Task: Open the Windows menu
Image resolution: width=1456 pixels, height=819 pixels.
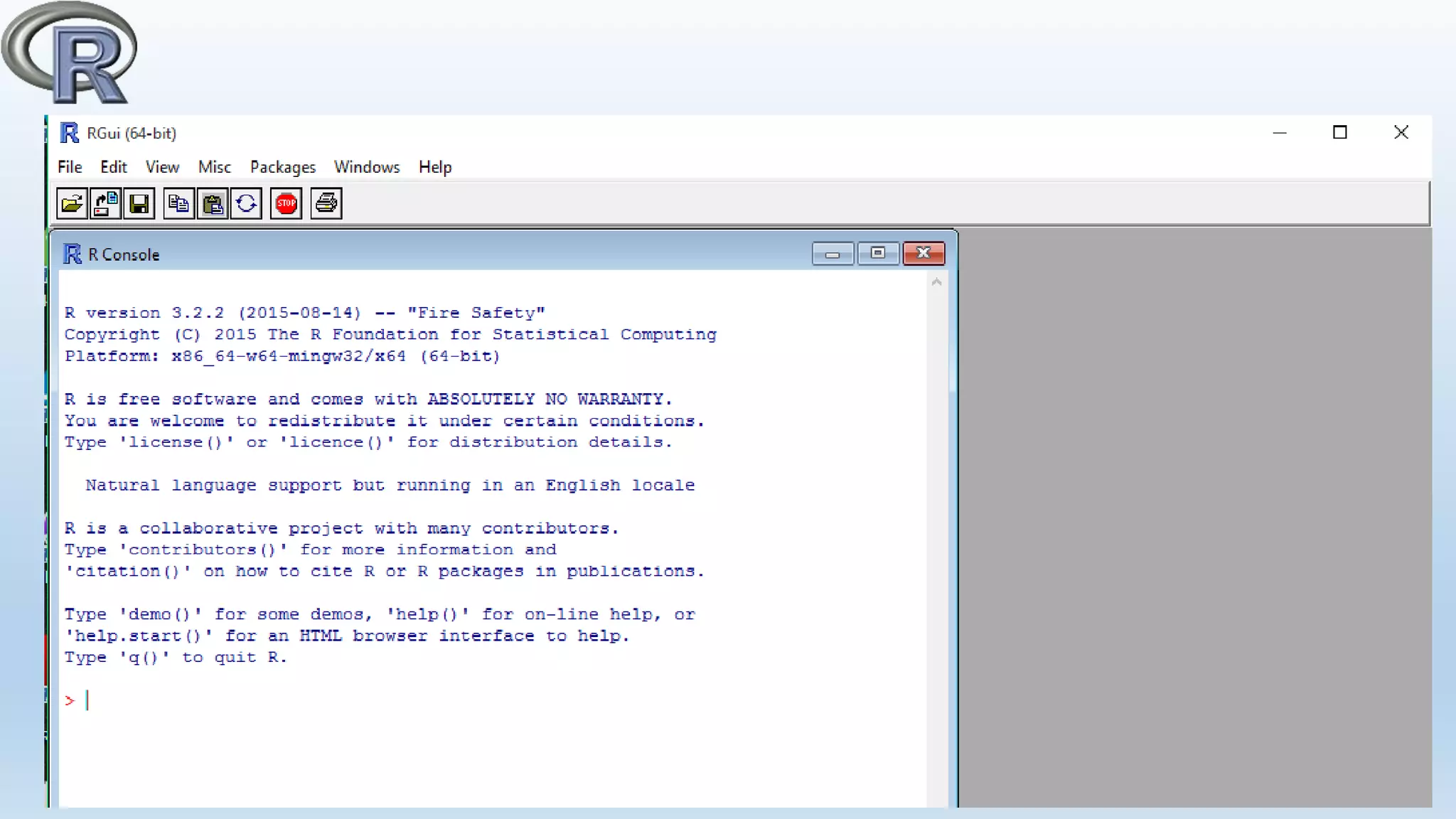Action: pos(367,167)
